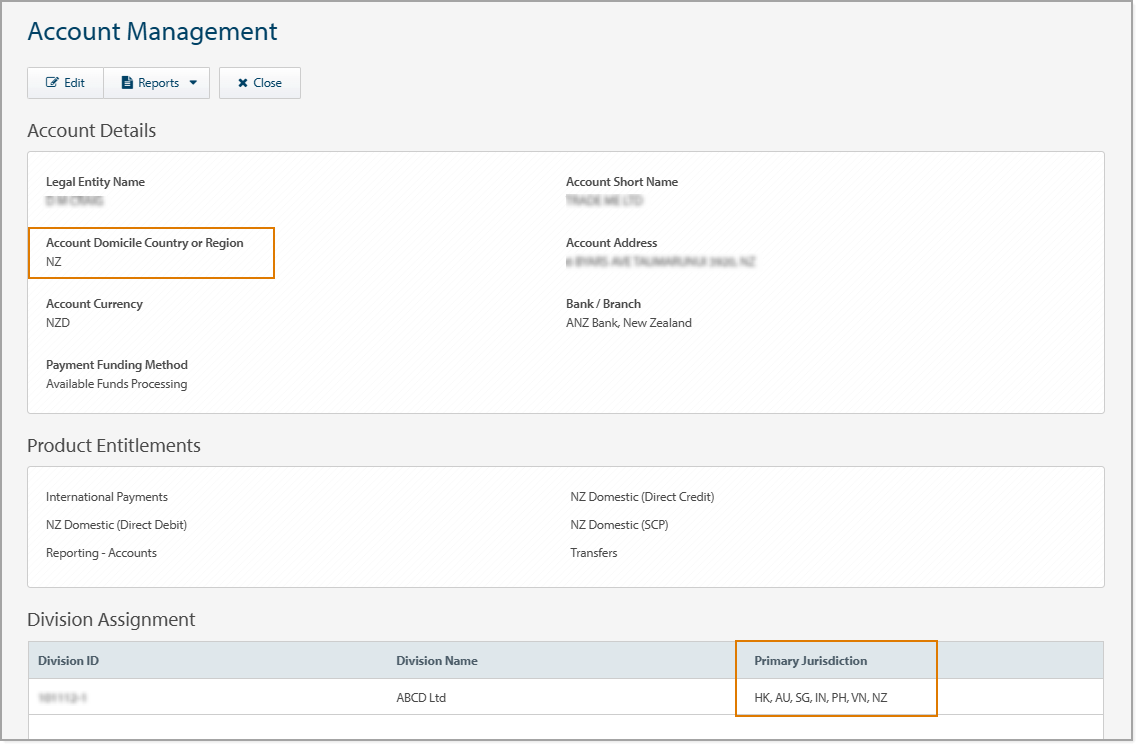Click the X icon inside the Close button
Screen dimensions: 1139x747
(241, 82)
